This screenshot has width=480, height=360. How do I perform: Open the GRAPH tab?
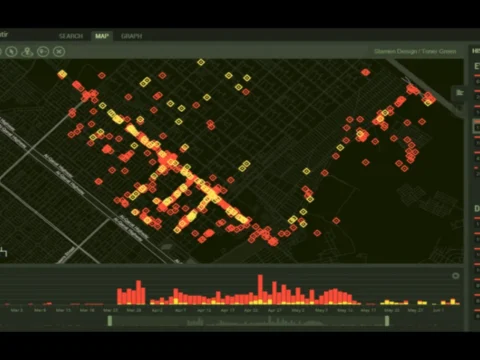point(131,36)
